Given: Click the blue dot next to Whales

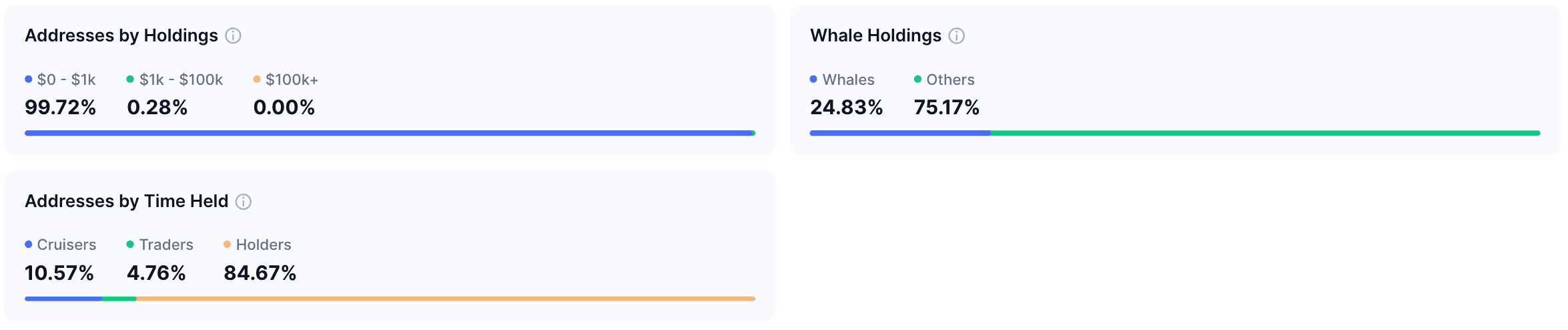Looking at the screenshot, I should [813, 79].
